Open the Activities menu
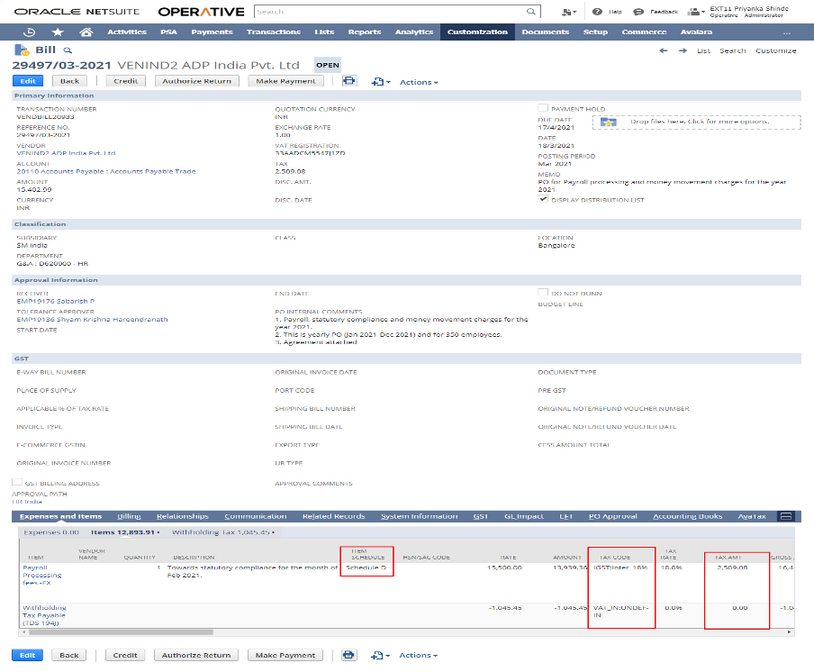Image resolution: width=814 pixels, height=672 pixels. click(x=127, y=32)
